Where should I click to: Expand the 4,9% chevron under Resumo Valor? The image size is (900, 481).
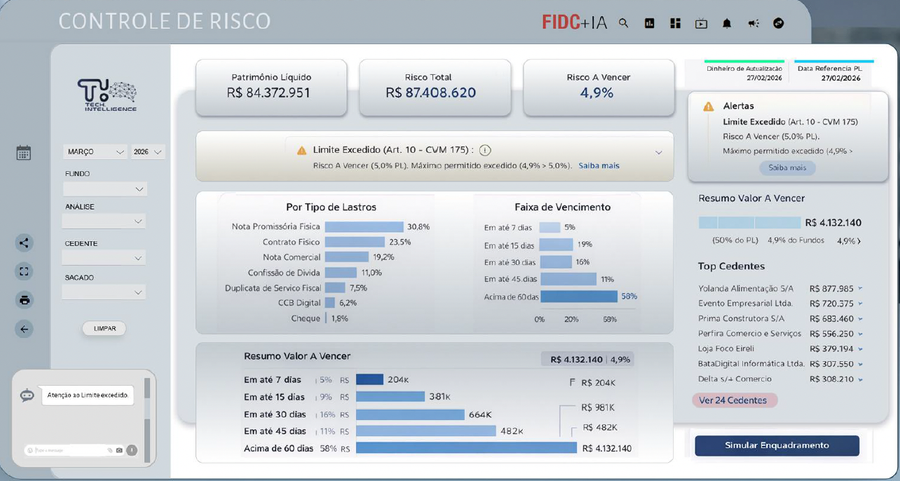click(859, 242)
